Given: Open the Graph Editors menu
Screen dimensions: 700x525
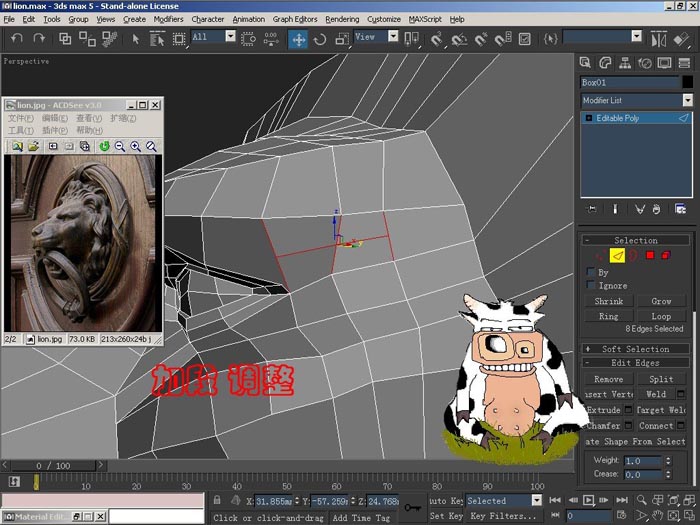Looking at the screenshot, I should click(295, 19).
